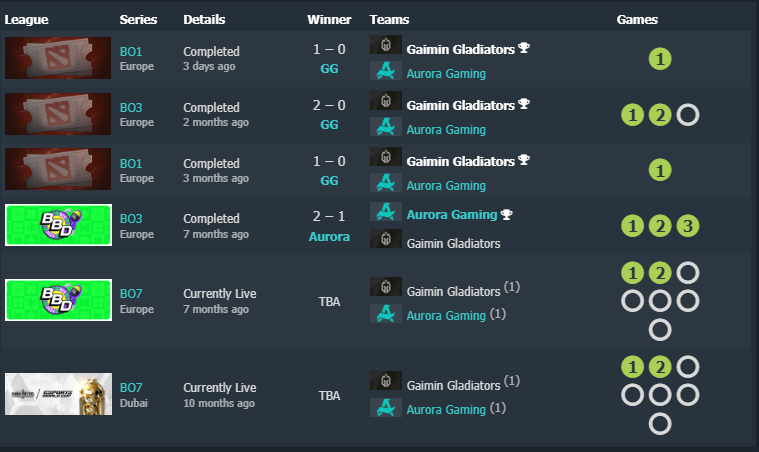This screenshot has width=759, height=452.
Task: Click Aurora Gaming logo in first row
Action: click(386, 72)
